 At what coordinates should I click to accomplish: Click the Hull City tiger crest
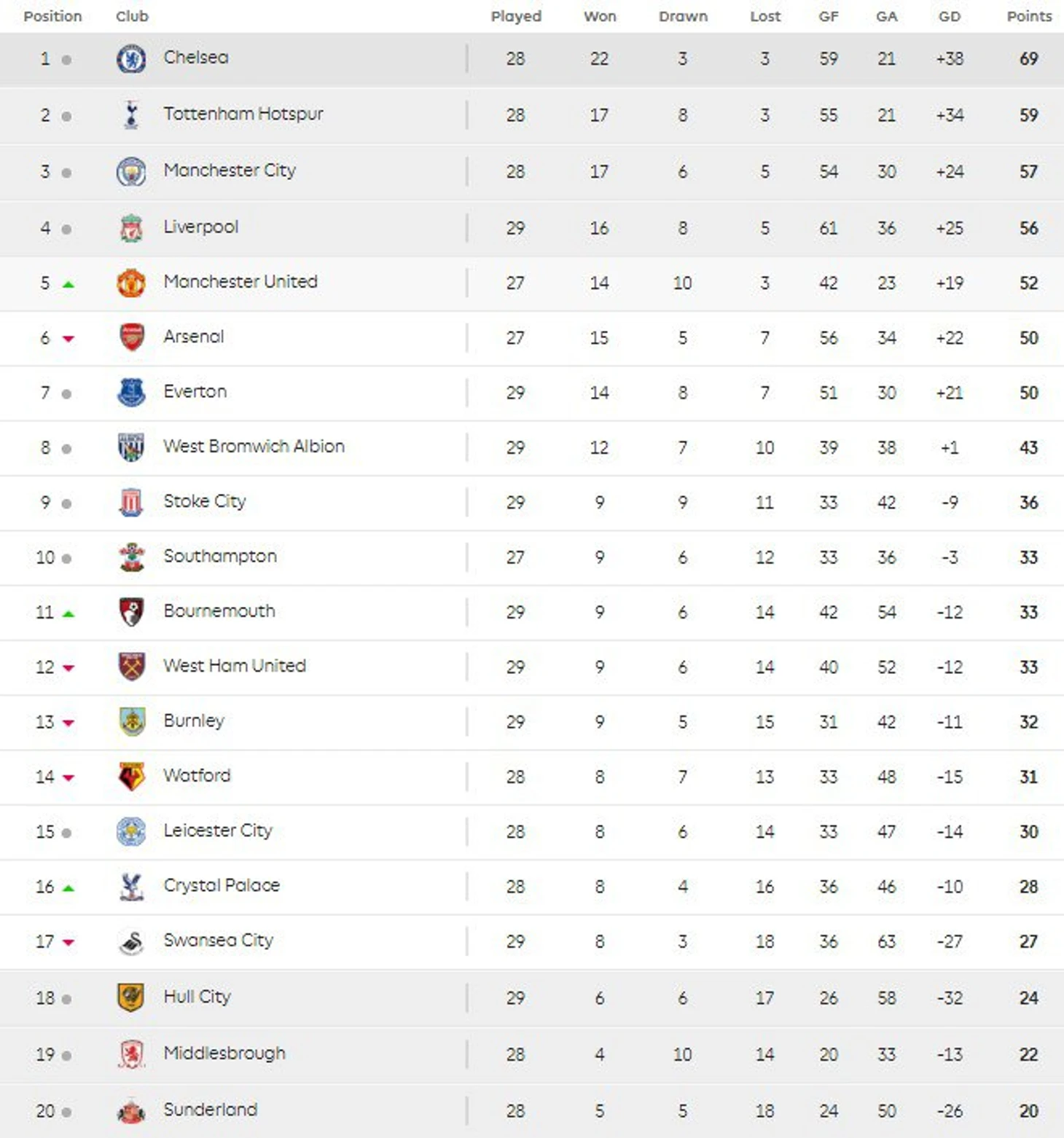(x=131, y=997)
